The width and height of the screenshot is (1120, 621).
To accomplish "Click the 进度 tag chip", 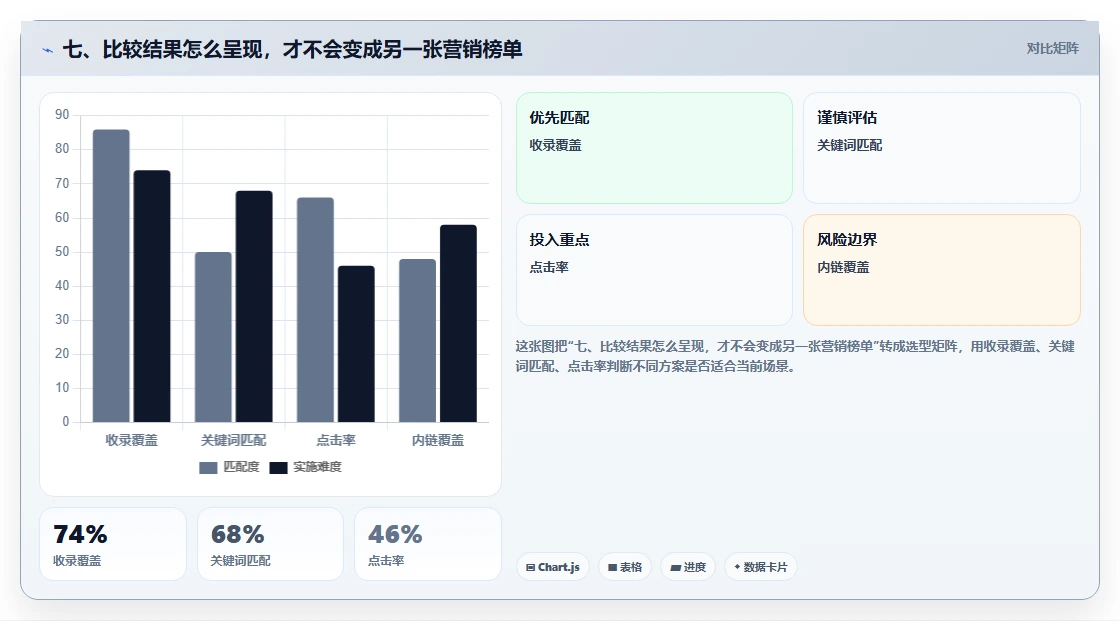I will pyautogui.click(x=688, y=567).
